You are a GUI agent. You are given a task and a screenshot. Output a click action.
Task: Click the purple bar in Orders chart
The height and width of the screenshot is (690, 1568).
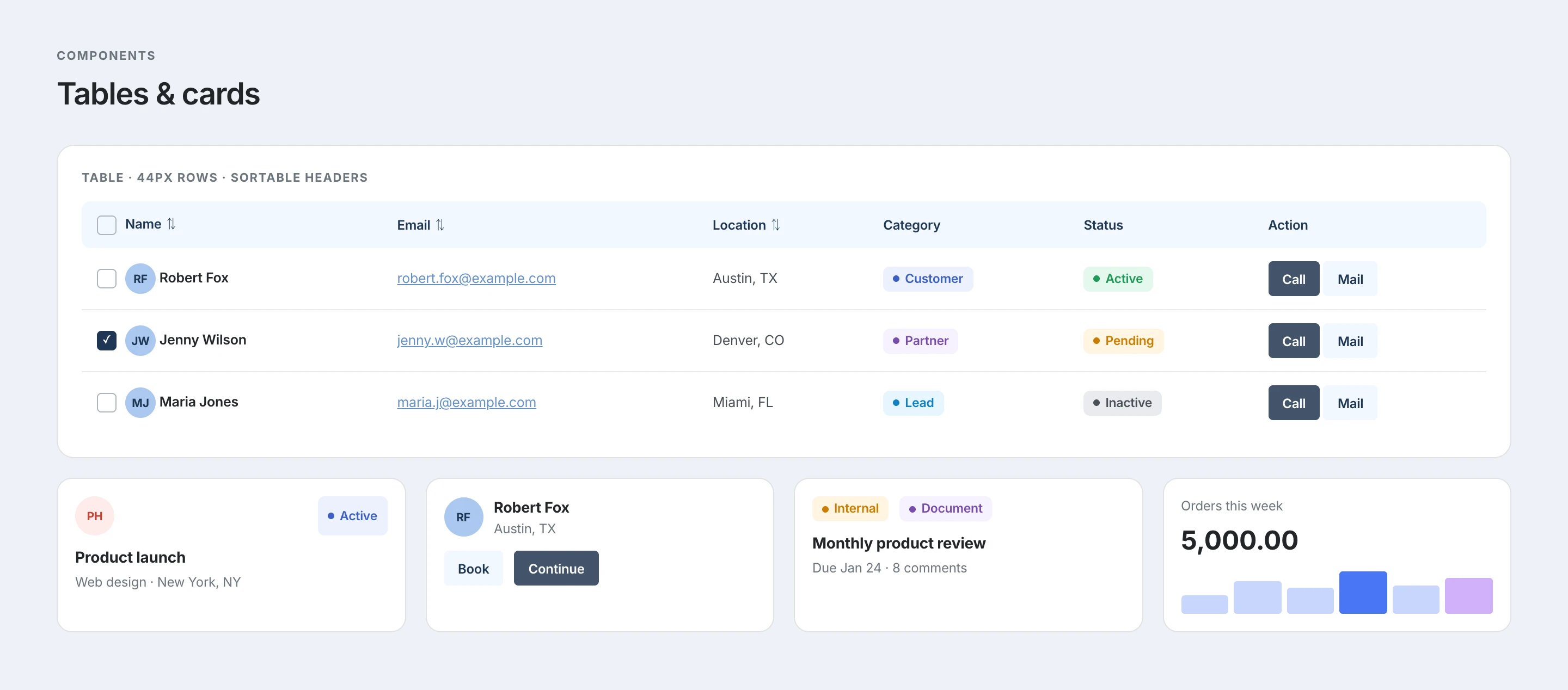click(1469, 596)
